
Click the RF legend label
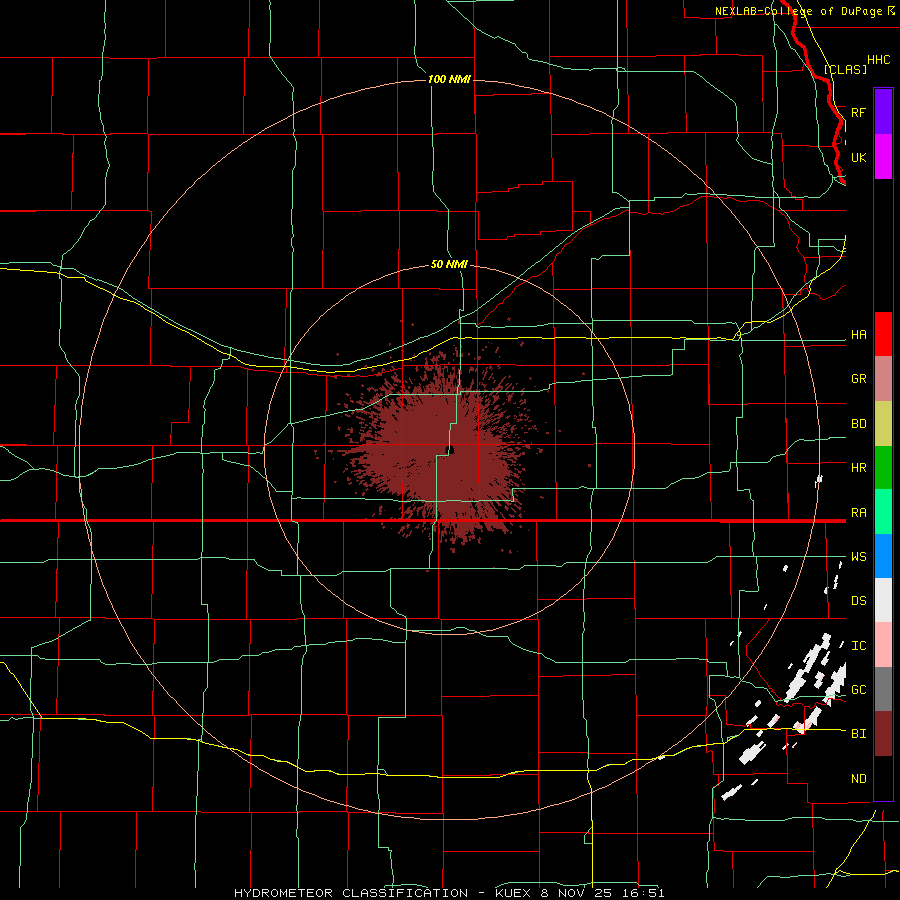(858, 112)
